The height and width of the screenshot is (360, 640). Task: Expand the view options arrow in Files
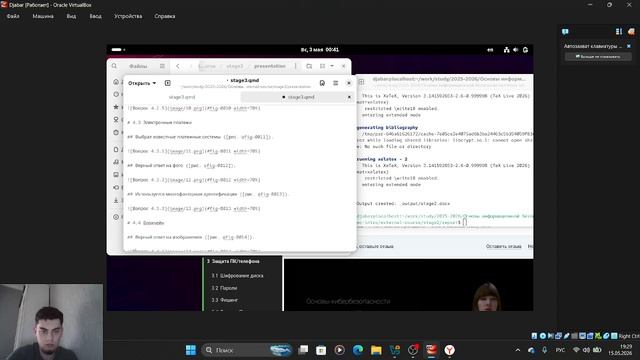click(x=332, y=66)
